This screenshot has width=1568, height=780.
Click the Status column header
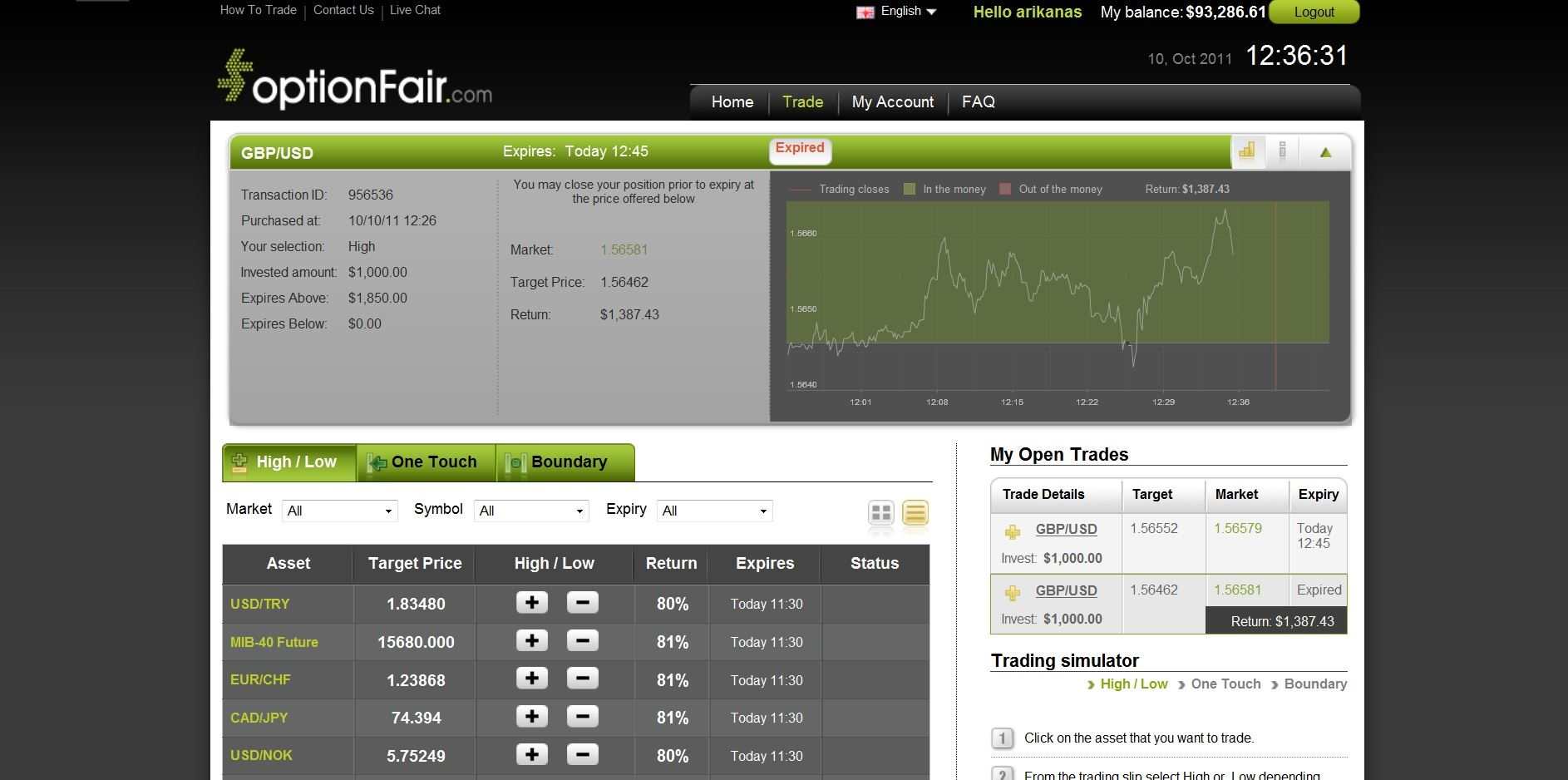(x=875, y=563)
